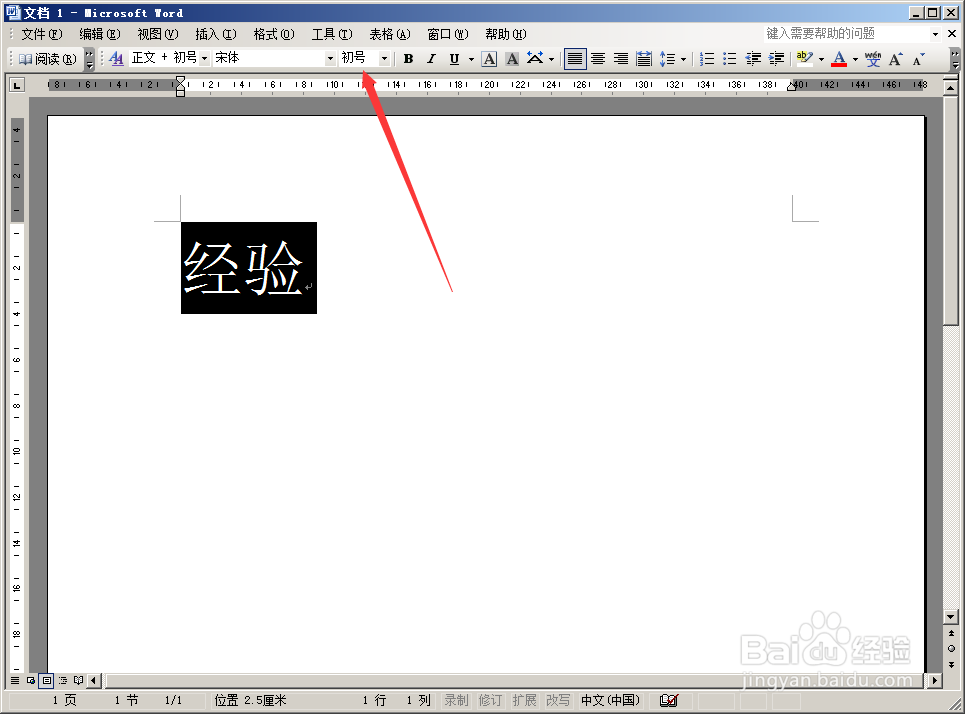Viewport: 965px width, 714px height.
Task: Toggle bulleted list
Action: [730, 58]
